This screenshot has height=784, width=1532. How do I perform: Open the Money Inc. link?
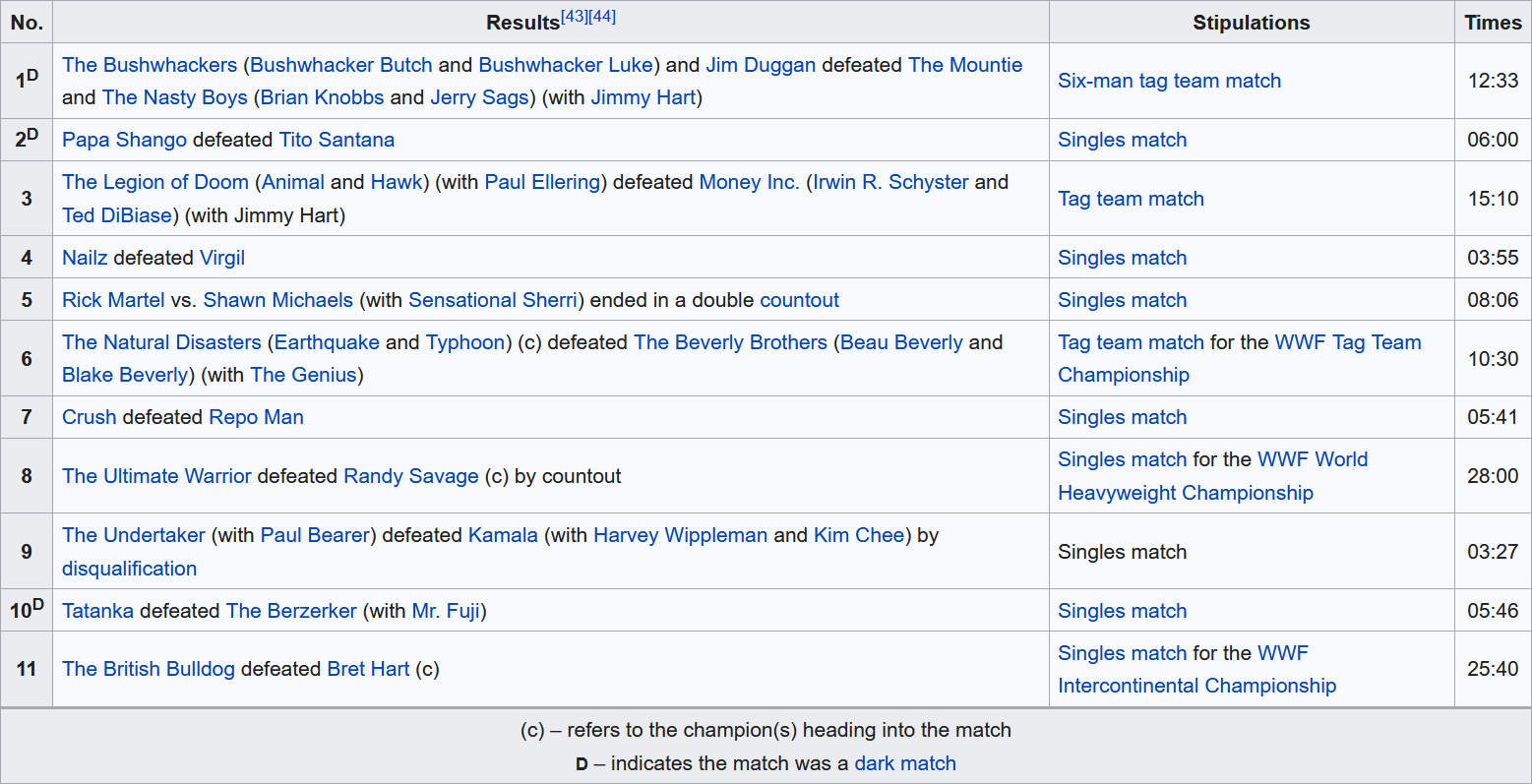[749, 182]
